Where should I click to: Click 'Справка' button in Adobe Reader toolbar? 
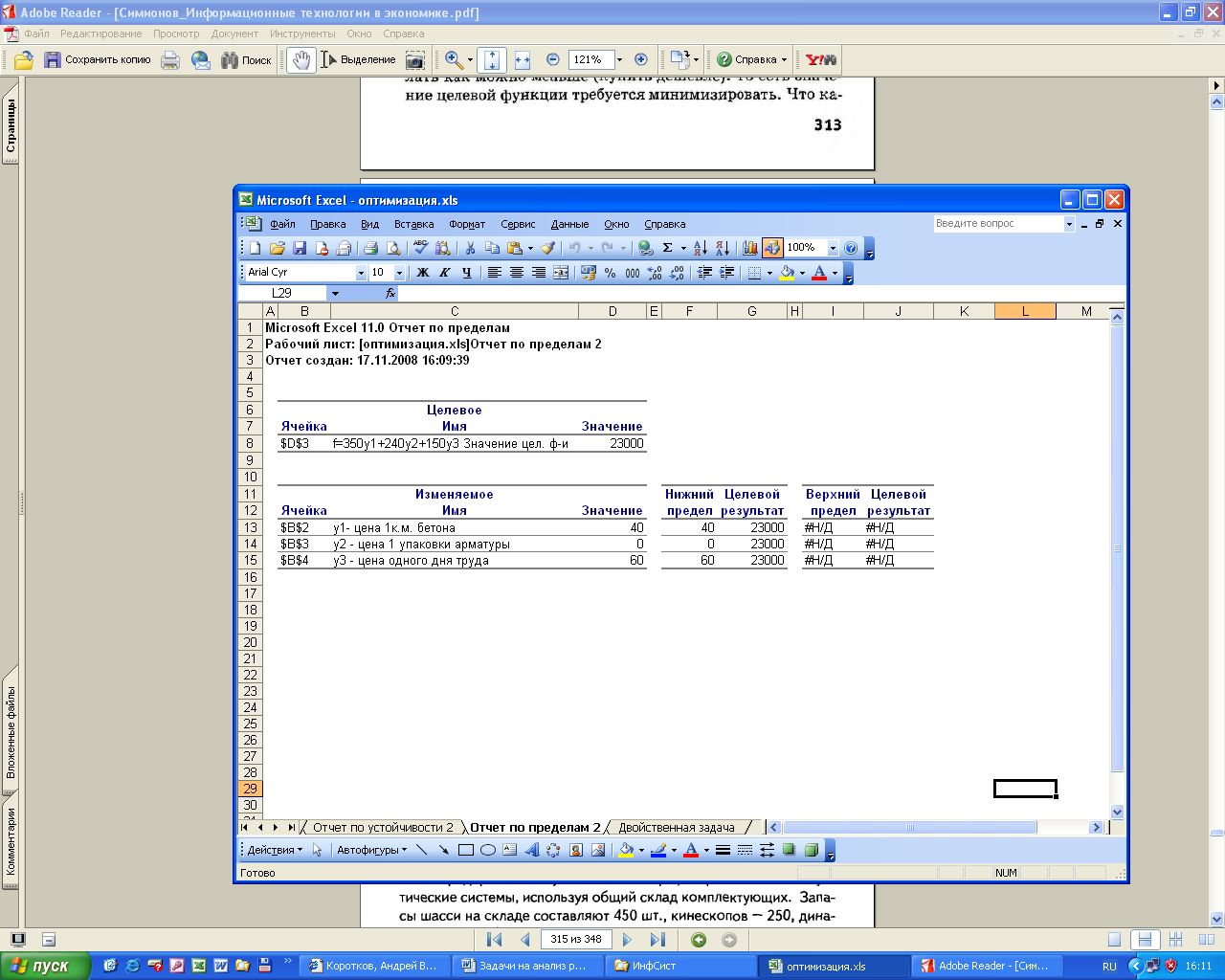pyautogui.click(x=752, y=60)
